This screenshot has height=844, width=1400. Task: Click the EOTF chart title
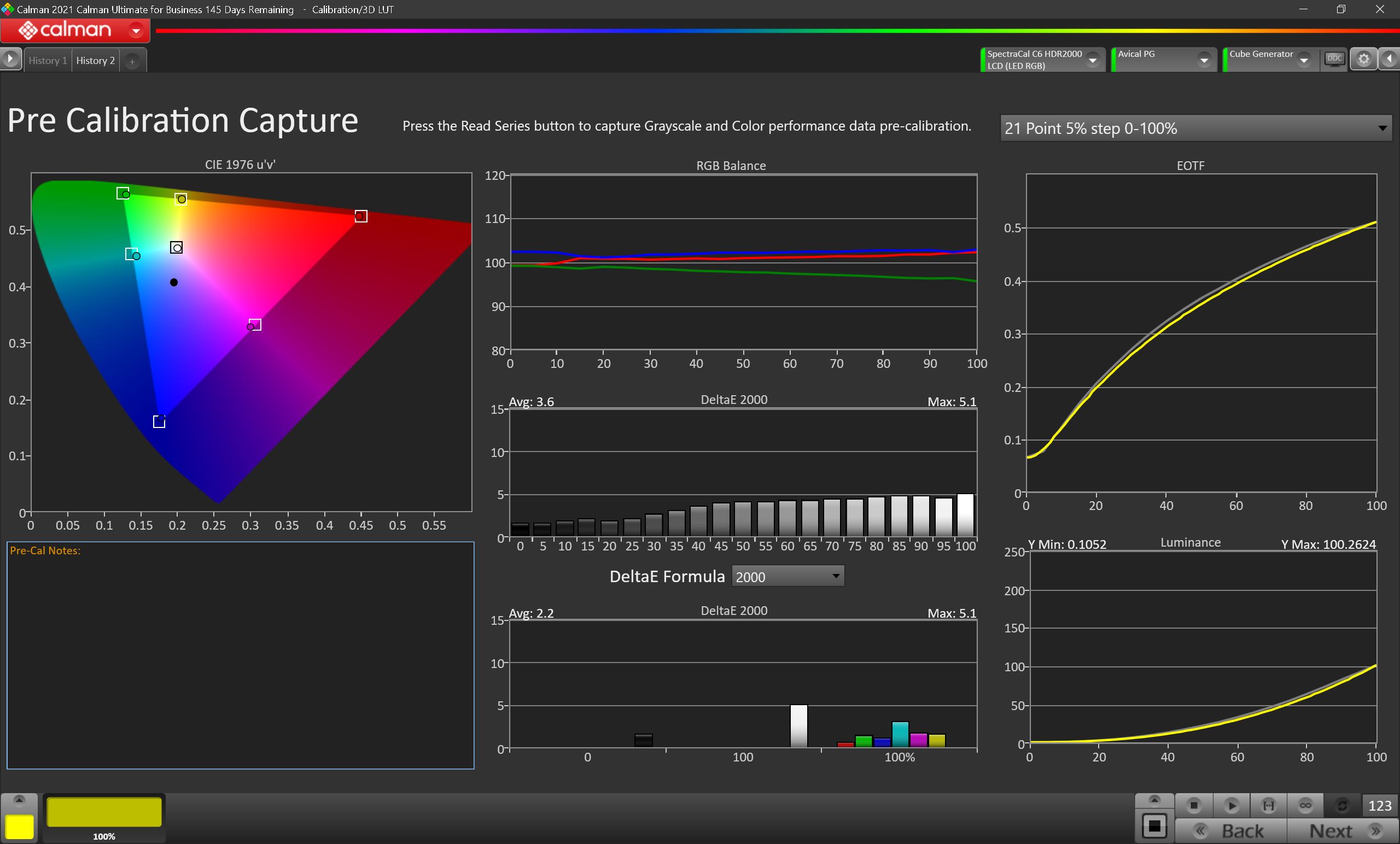click(1191, 165)
